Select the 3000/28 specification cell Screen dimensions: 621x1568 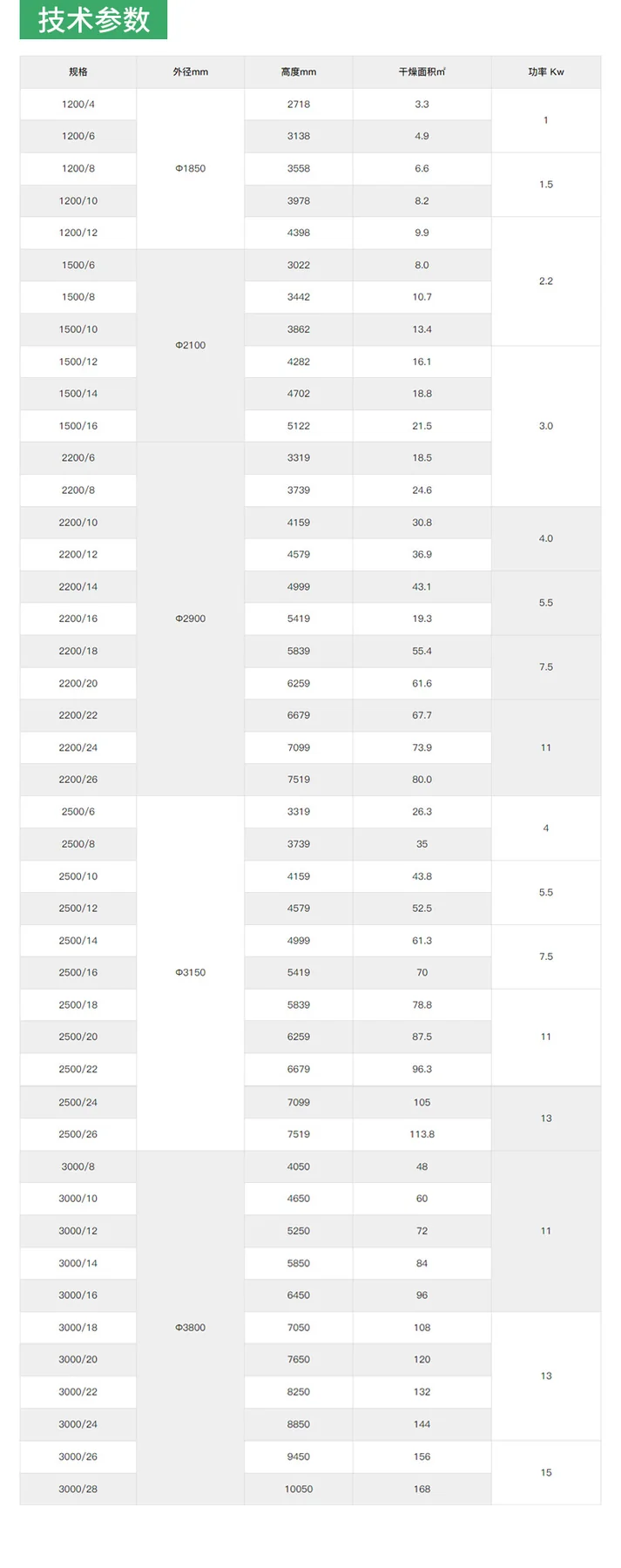[78, 1489]
